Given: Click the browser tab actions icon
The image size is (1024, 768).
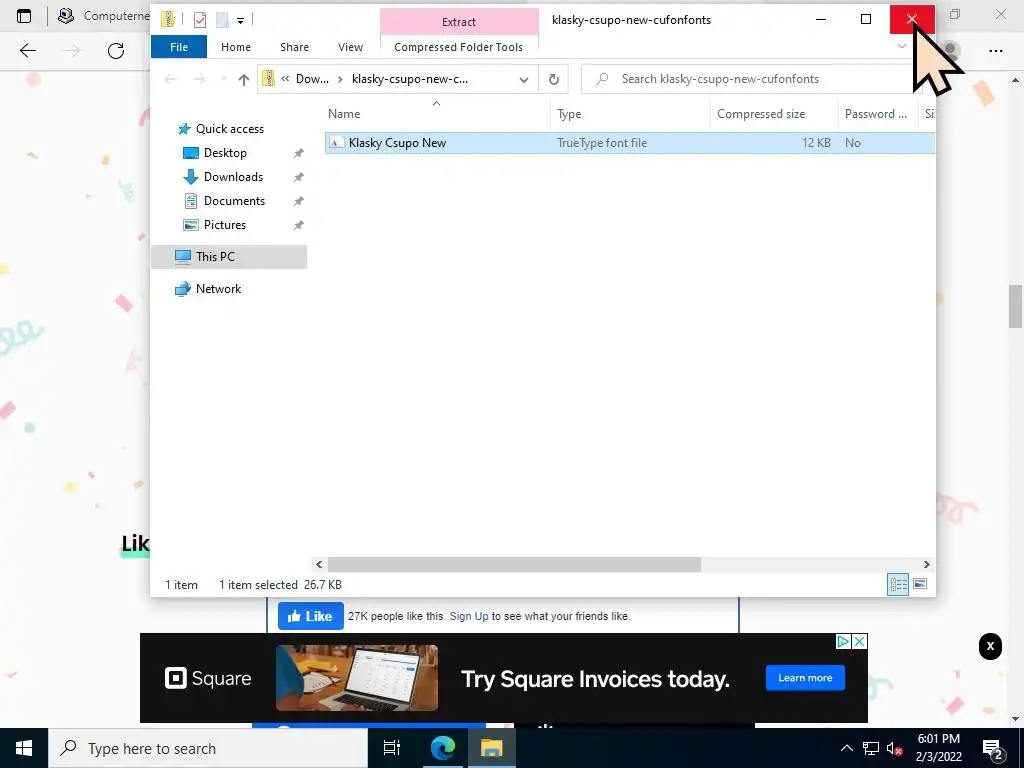Looking at the screenshot, I should click(24, 16).
